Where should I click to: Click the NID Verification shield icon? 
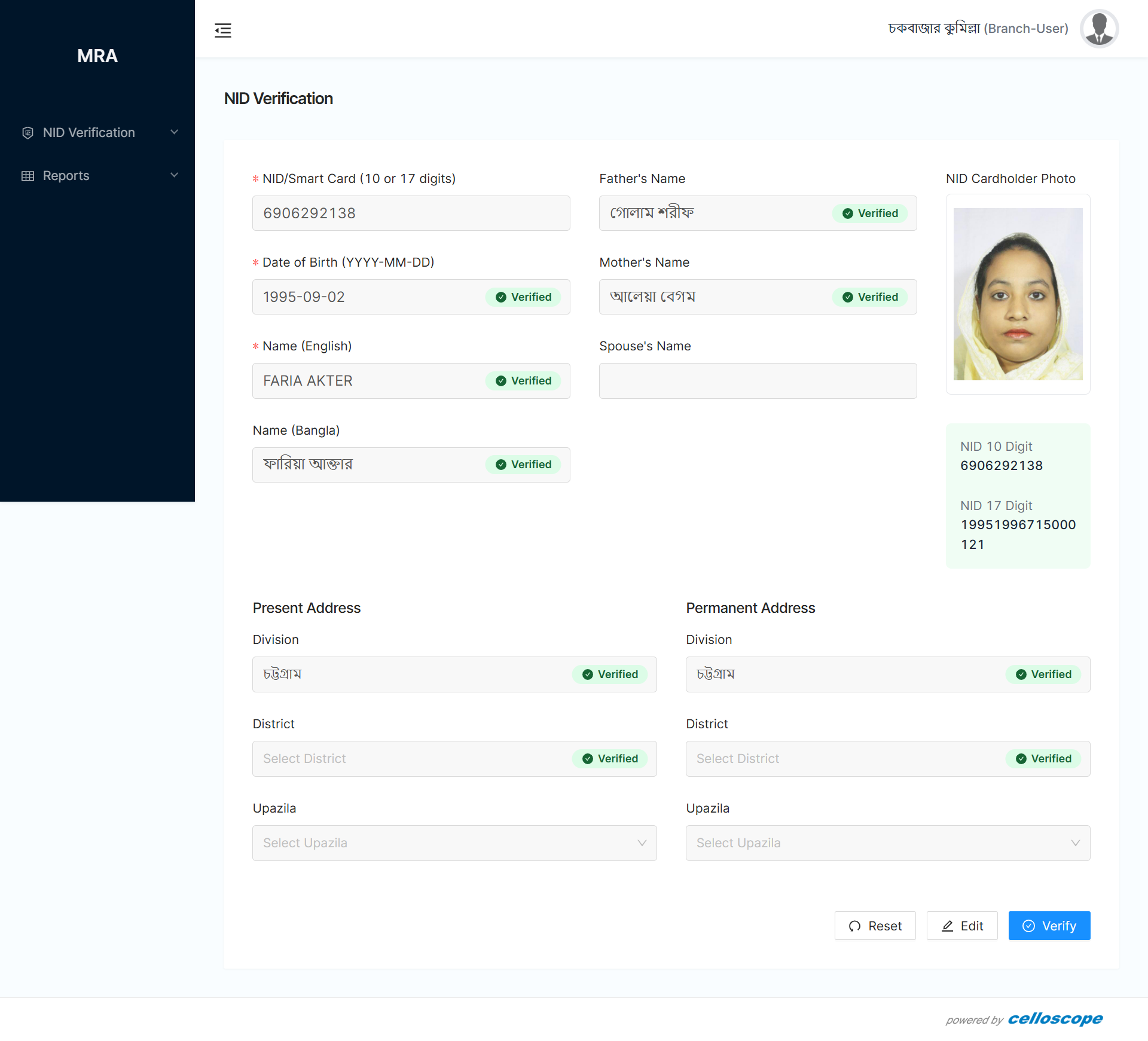coord(28,133)
